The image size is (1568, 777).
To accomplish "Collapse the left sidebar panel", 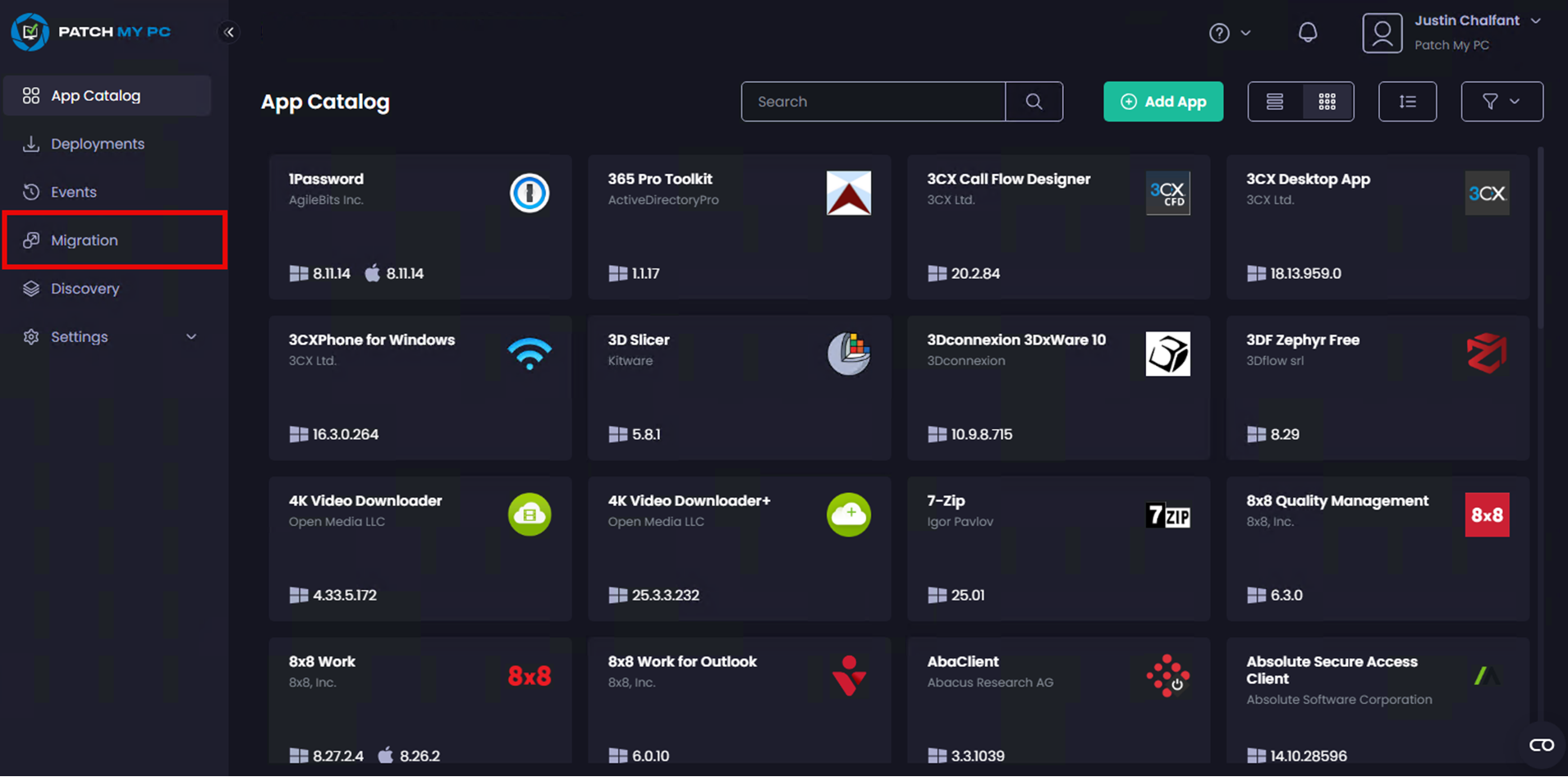I will (x=229, y=32).
